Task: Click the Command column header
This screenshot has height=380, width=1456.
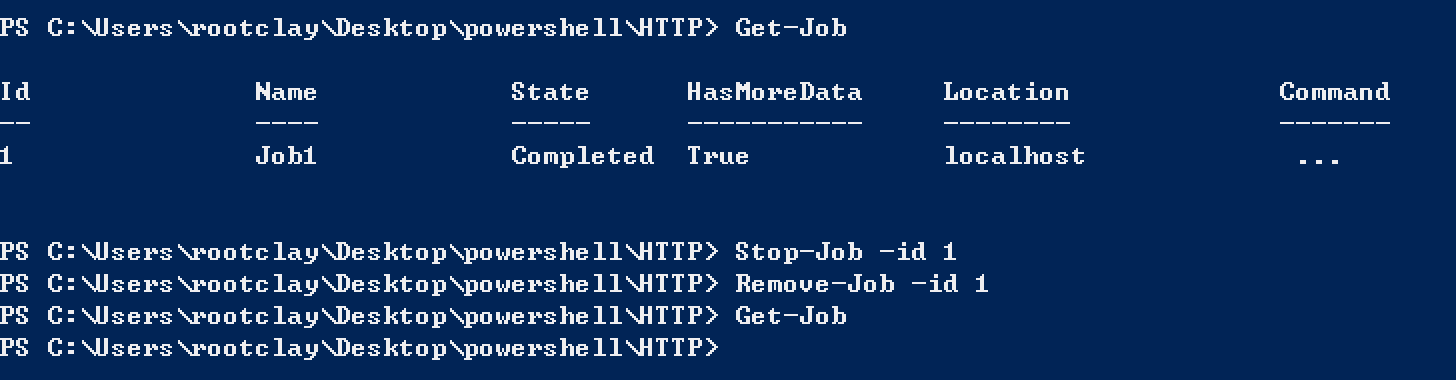Action: tap(1334, 92)
